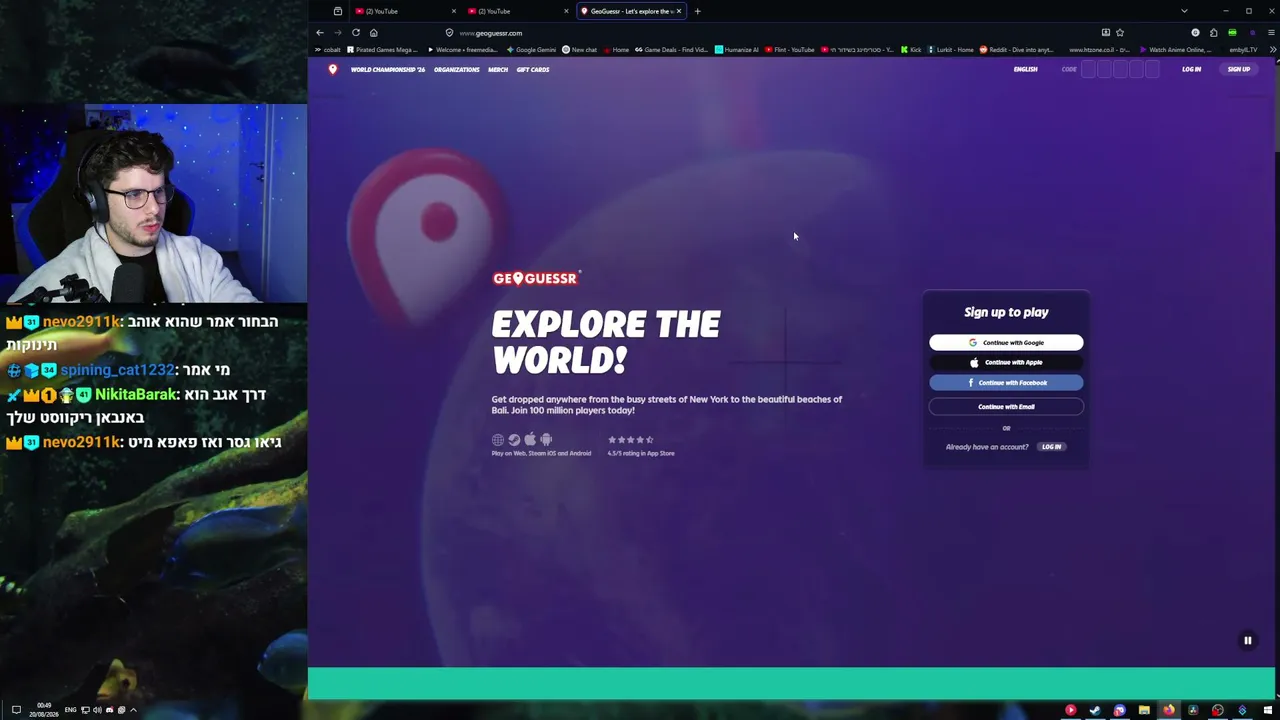The width and height of the screenshot is (1280, 720).
Task: Open the Google Gemini bookmark
Action: 531,50
